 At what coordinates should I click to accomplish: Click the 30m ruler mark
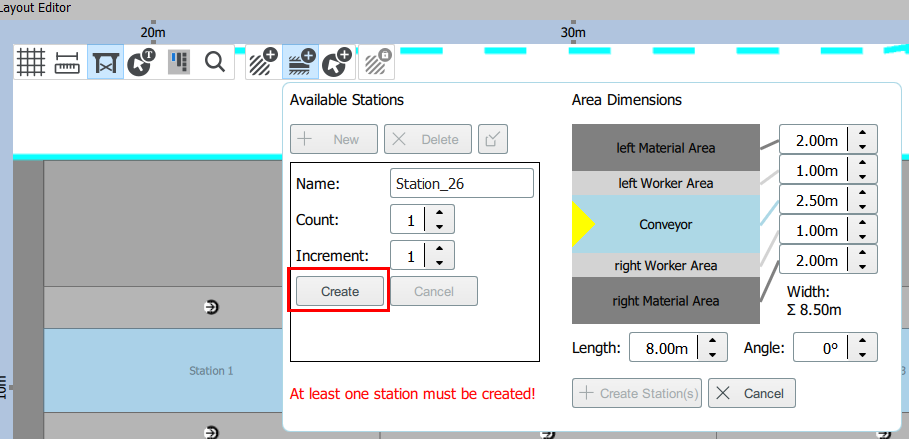[573, 32]
